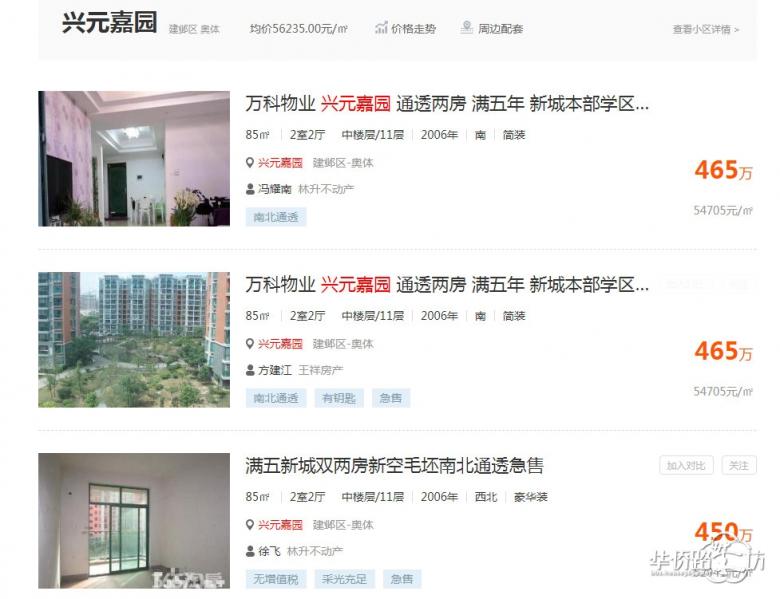Viewport: 780px width, 599px height.
Task: Open the apartment buildings exterior photo
Action: click(x=134, y=340)
